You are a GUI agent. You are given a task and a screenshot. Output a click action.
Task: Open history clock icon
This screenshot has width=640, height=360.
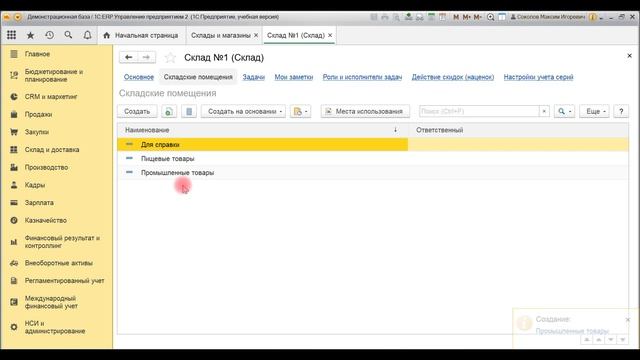pyautogui.click(x=49, y=35)
